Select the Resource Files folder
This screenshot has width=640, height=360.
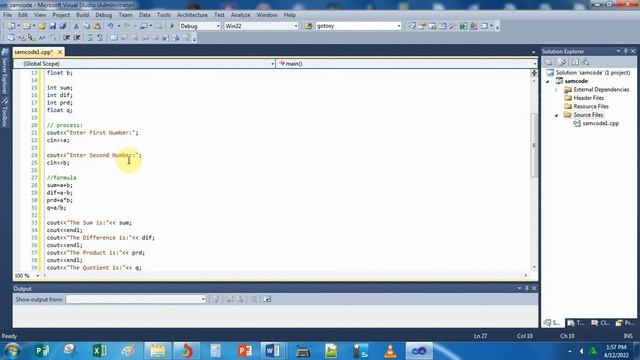click(x=591, y=107)
